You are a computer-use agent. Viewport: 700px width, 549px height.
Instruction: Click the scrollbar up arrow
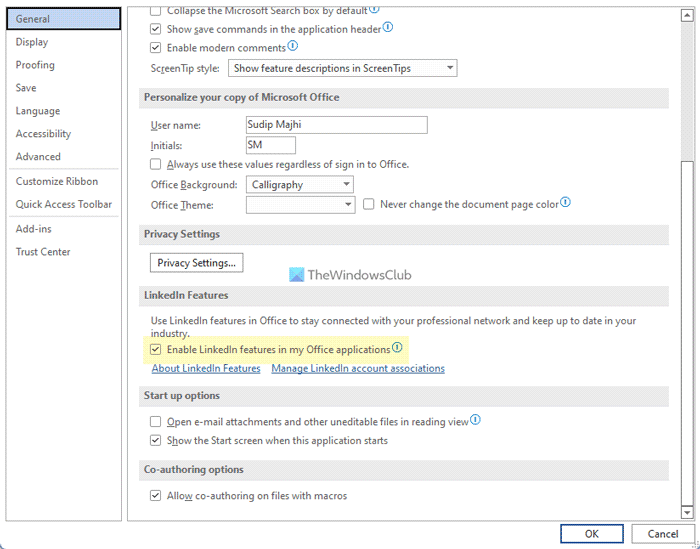(x=687, y=16)
